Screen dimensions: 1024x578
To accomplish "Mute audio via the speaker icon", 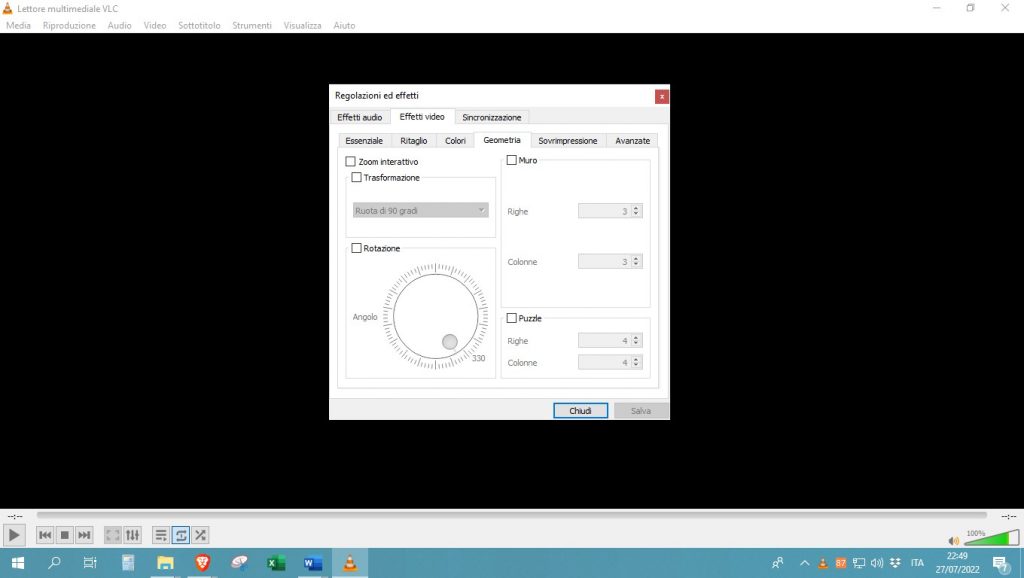I will (953, 541).
